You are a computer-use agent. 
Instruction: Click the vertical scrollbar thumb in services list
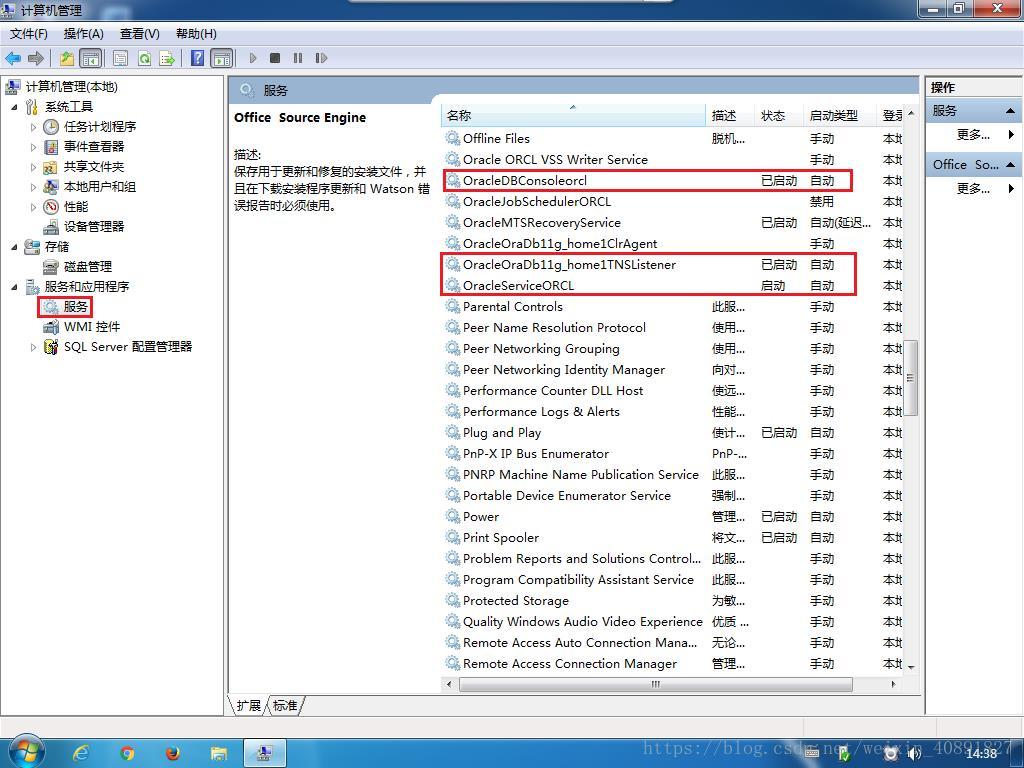tap(910, 377)
